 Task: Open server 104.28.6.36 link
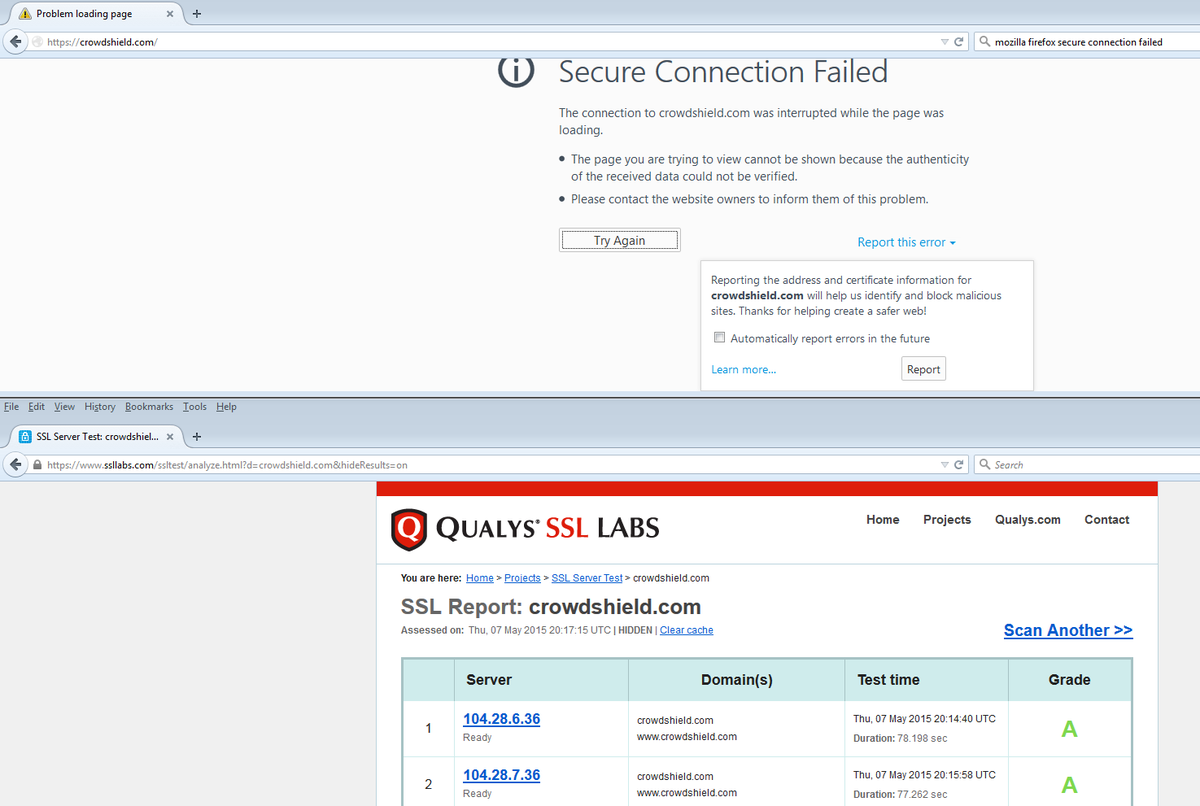pyautogui.click(x=501, y=719)
